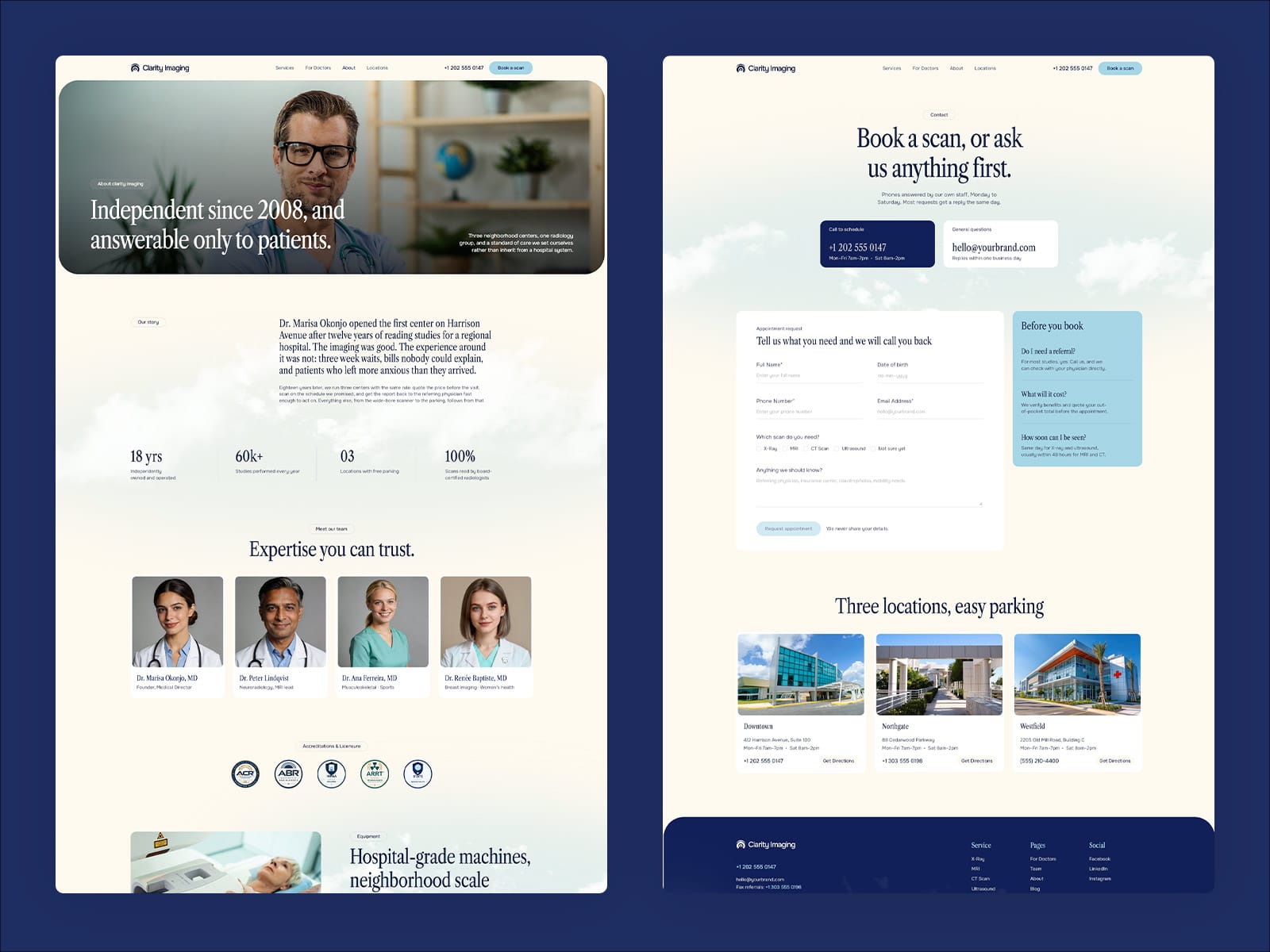Click the Full Name input field
The width and height of the screenshot is (1270, 952).
tap(810, 376)
